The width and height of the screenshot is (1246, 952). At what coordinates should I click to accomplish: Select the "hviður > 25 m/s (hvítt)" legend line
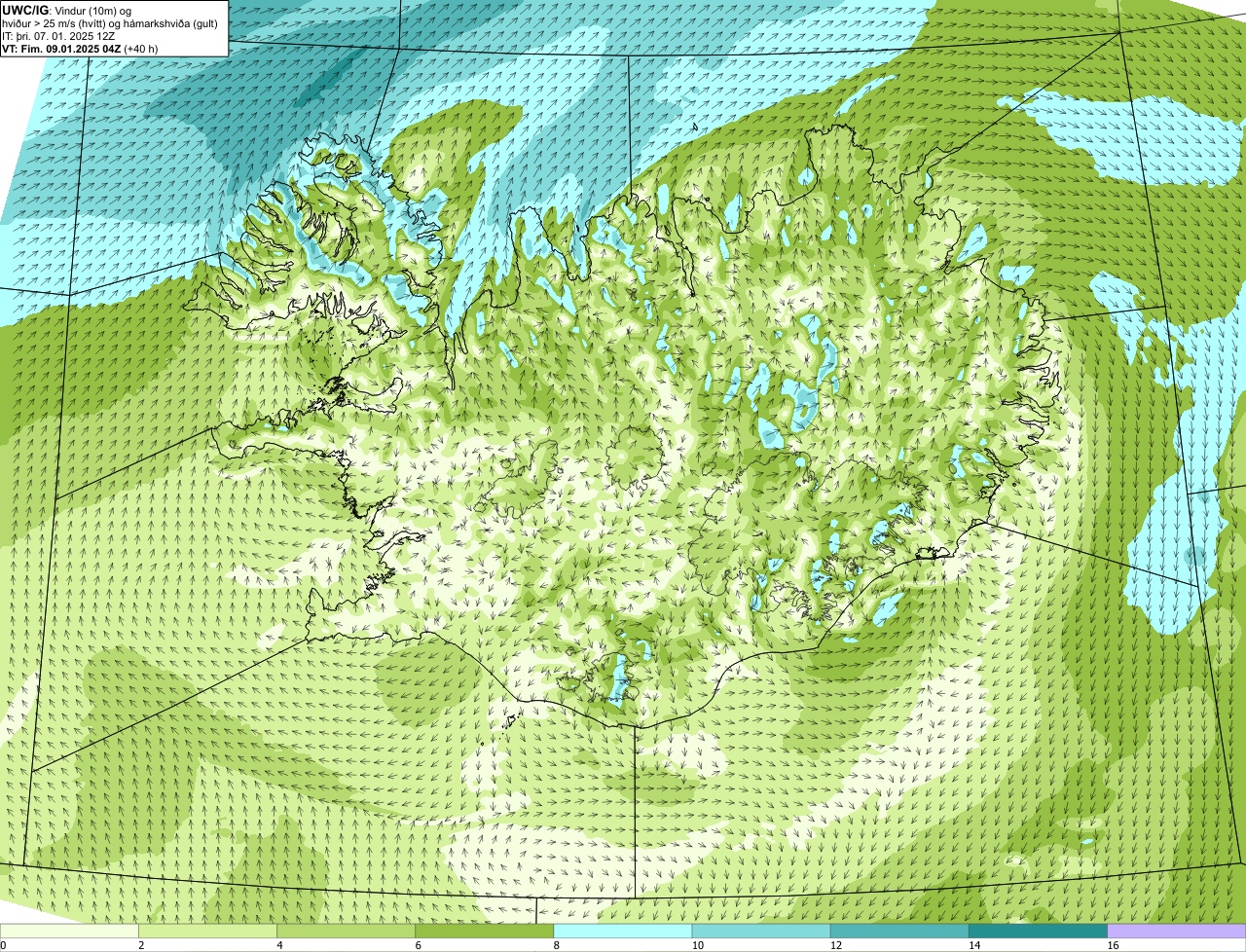110,23
